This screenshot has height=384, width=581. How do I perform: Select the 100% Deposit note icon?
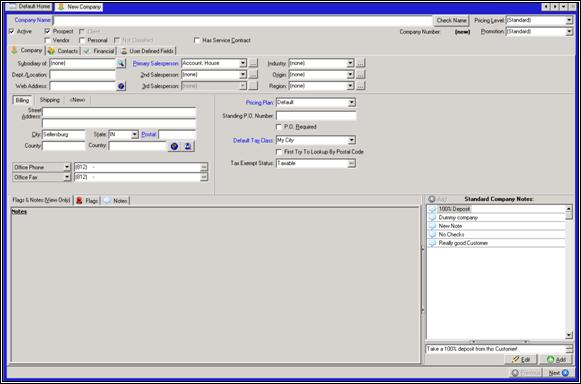click(x=432, y=209)
